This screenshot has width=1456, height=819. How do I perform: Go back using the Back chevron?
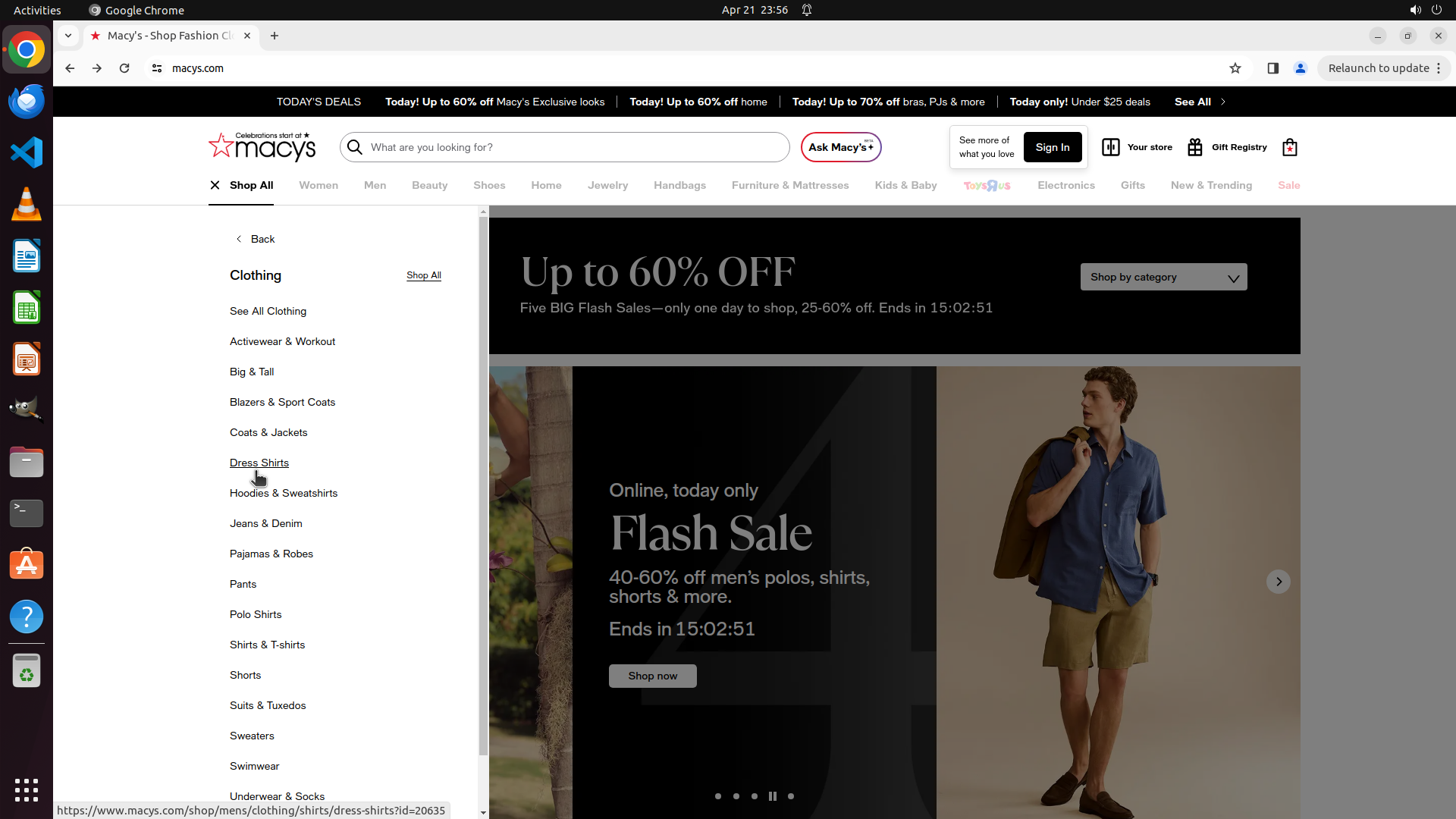pyautogui.click(x=240, y=239)
